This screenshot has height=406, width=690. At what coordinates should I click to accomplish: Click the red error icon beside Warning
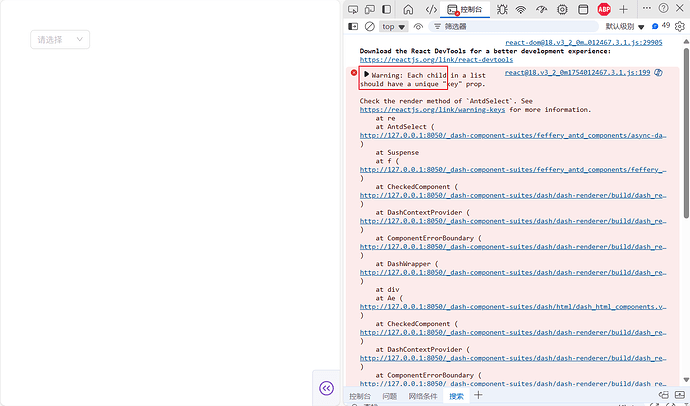[x=354, y=73]
